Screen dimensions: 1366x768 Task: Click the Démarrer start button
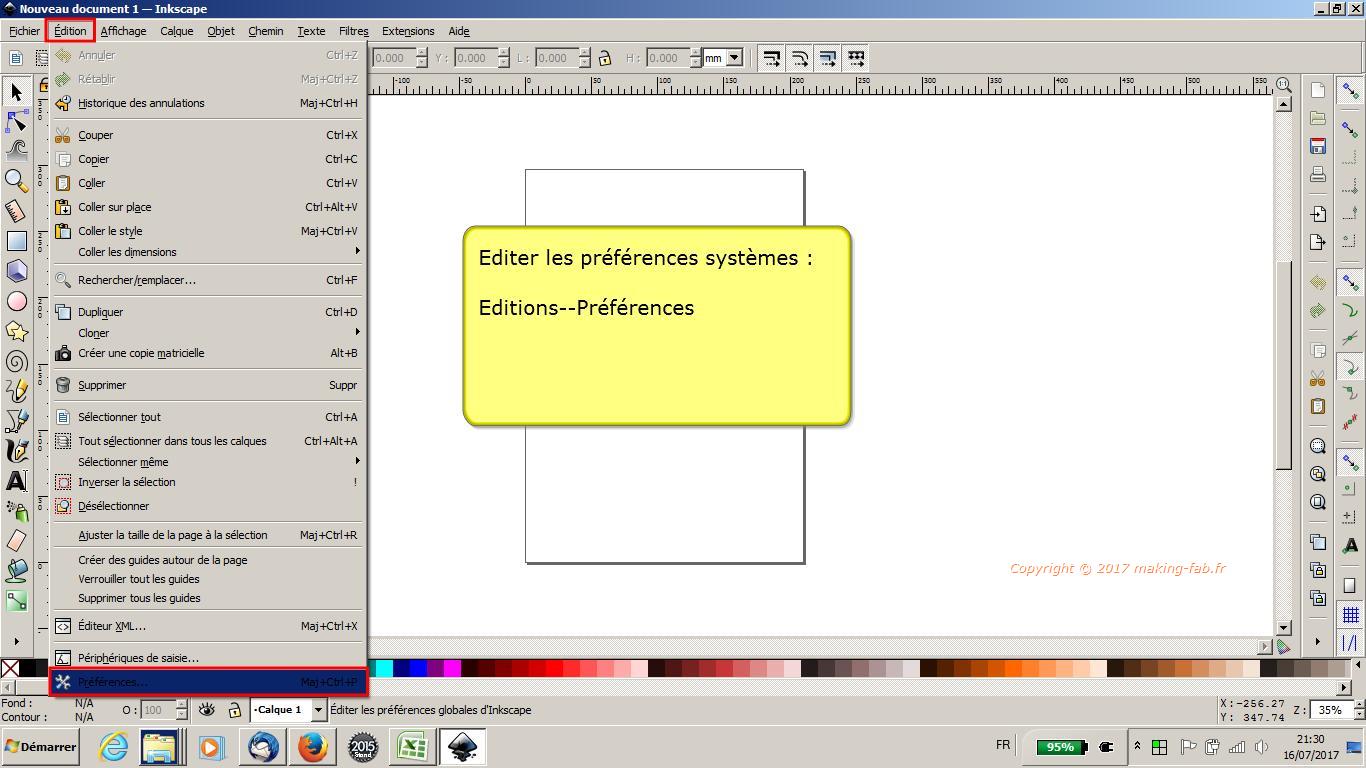(40, 747)
